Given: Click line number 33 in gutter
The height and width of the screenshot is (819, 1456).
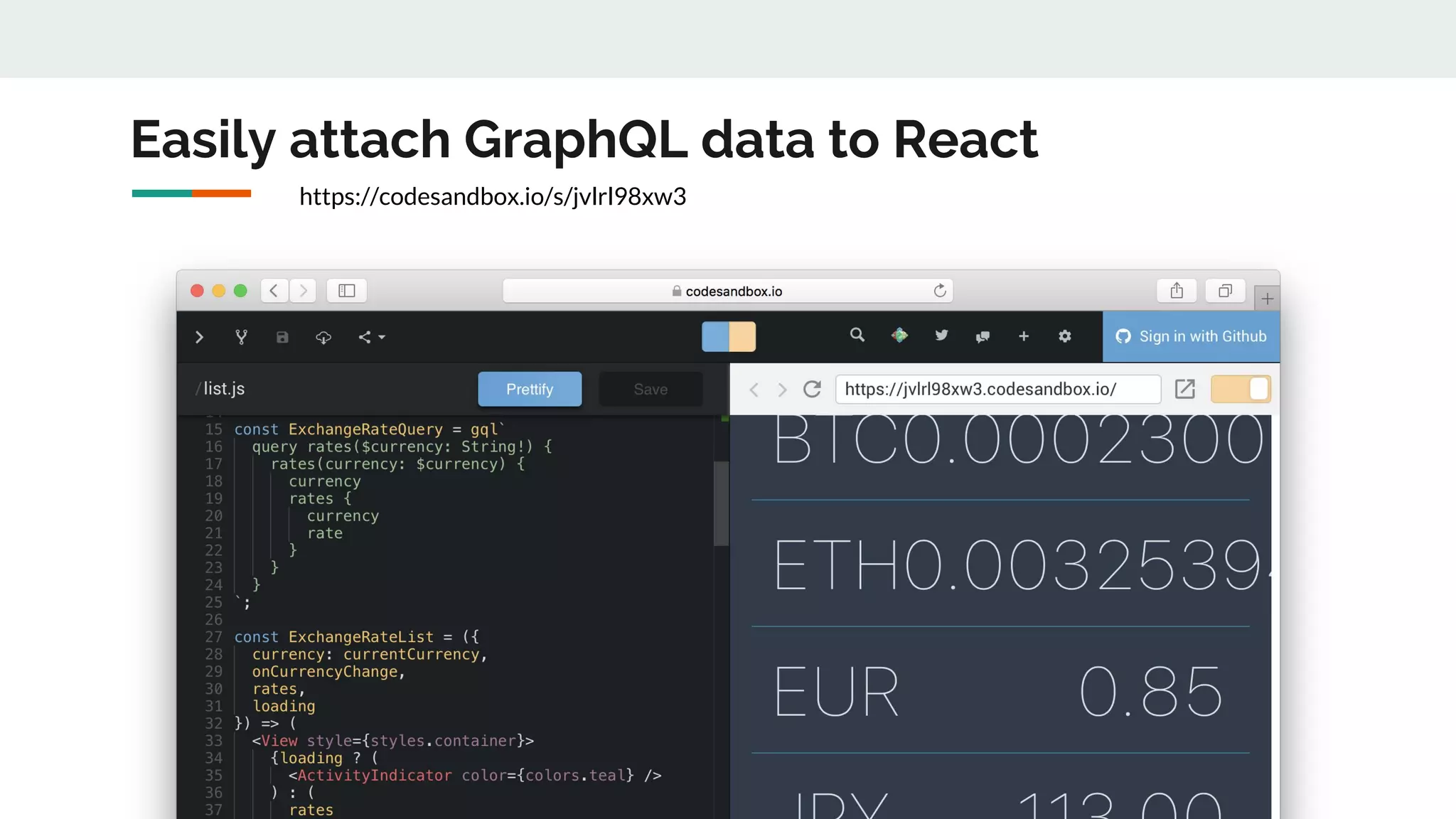Looking at the screenshot, I should click(x=213, y=741).
